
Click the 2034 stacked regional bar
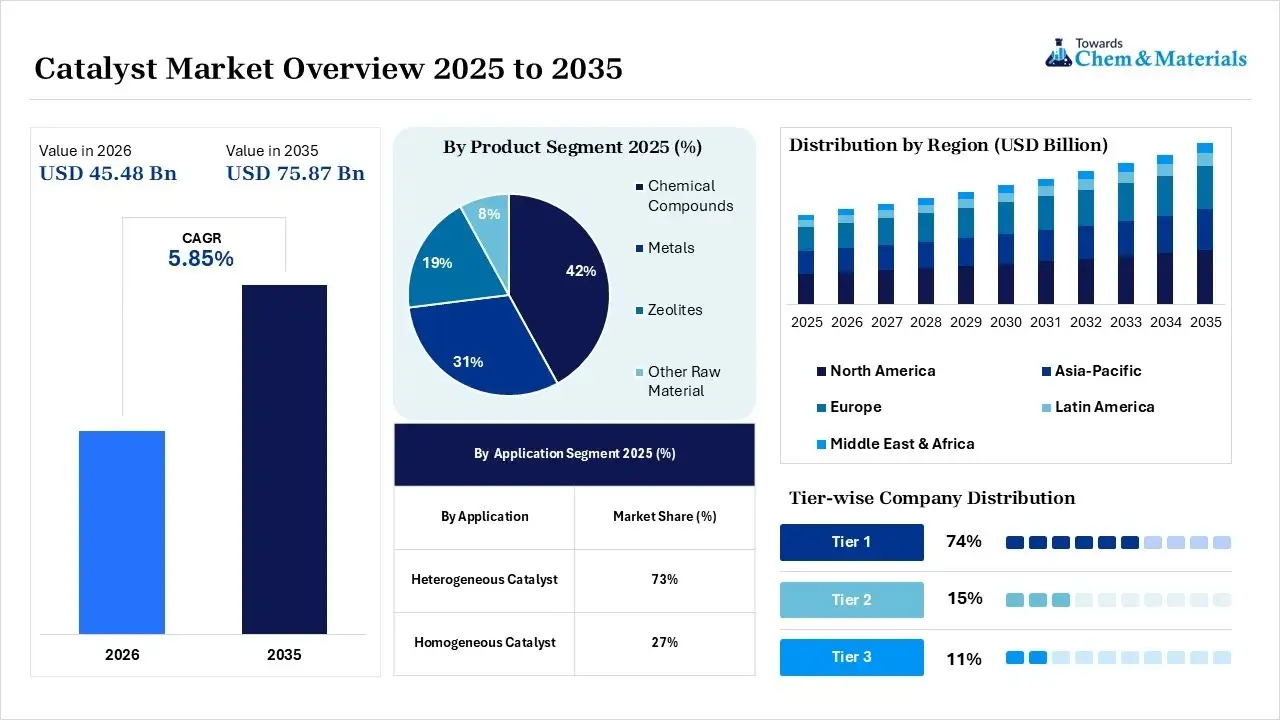(x=1165, y=229)
